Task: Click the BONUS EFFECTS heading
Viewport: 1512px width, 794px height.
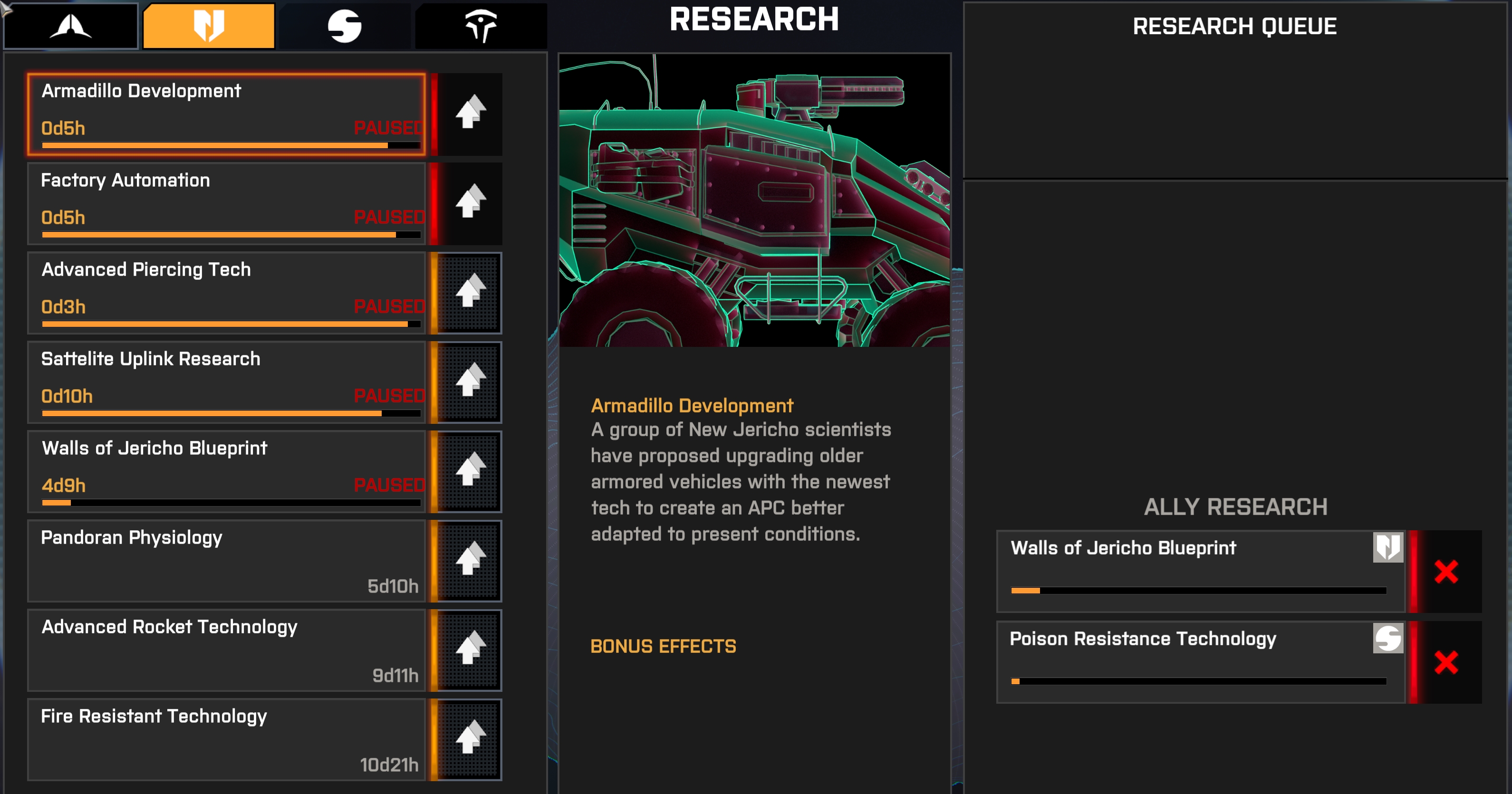Action: [663, 646]
